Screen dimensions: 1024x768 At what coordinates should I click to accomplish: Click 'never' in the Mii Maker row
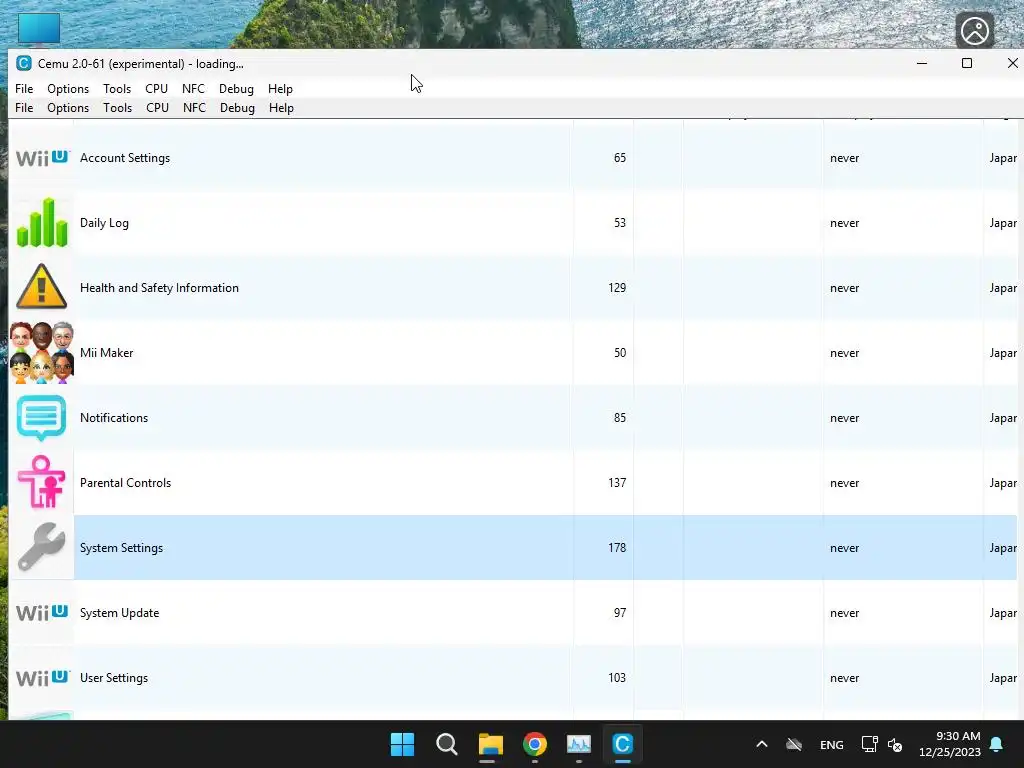[844, 353]
